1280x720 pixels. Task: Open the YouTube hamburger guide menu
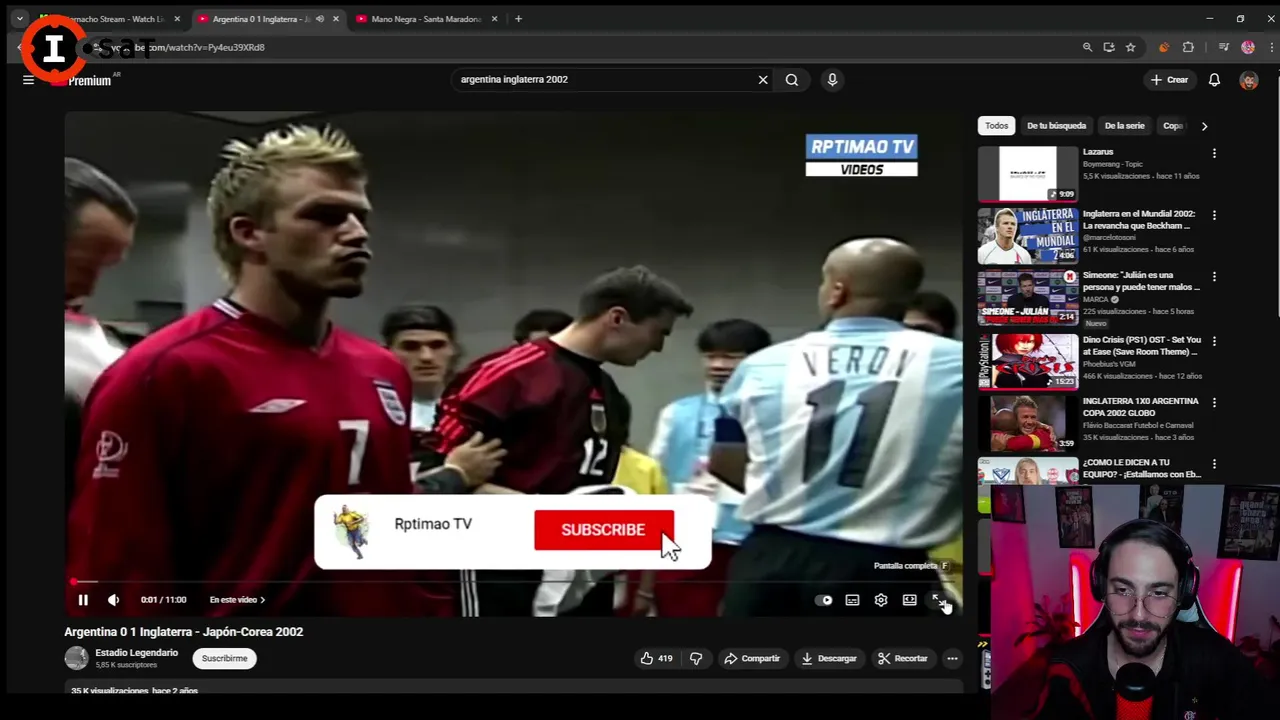pos(28,80)
